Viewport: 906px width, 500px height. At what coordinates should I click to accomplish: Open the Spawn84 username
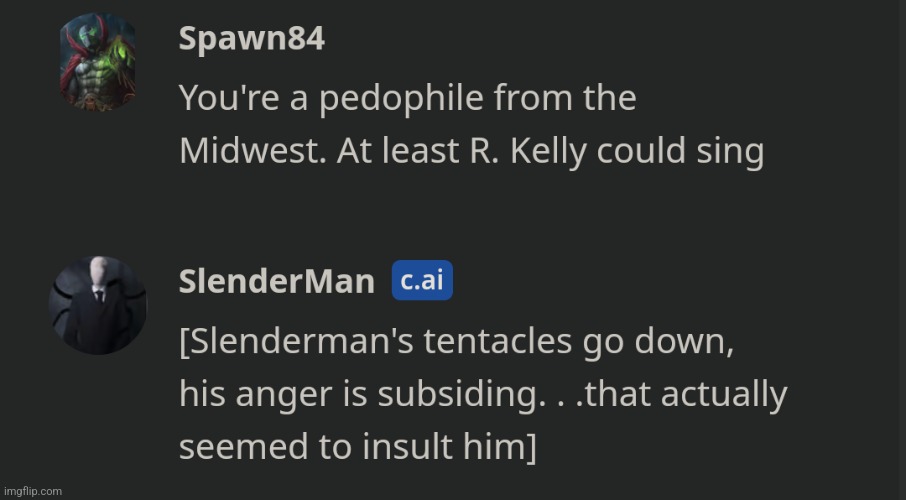coord(251,40)
